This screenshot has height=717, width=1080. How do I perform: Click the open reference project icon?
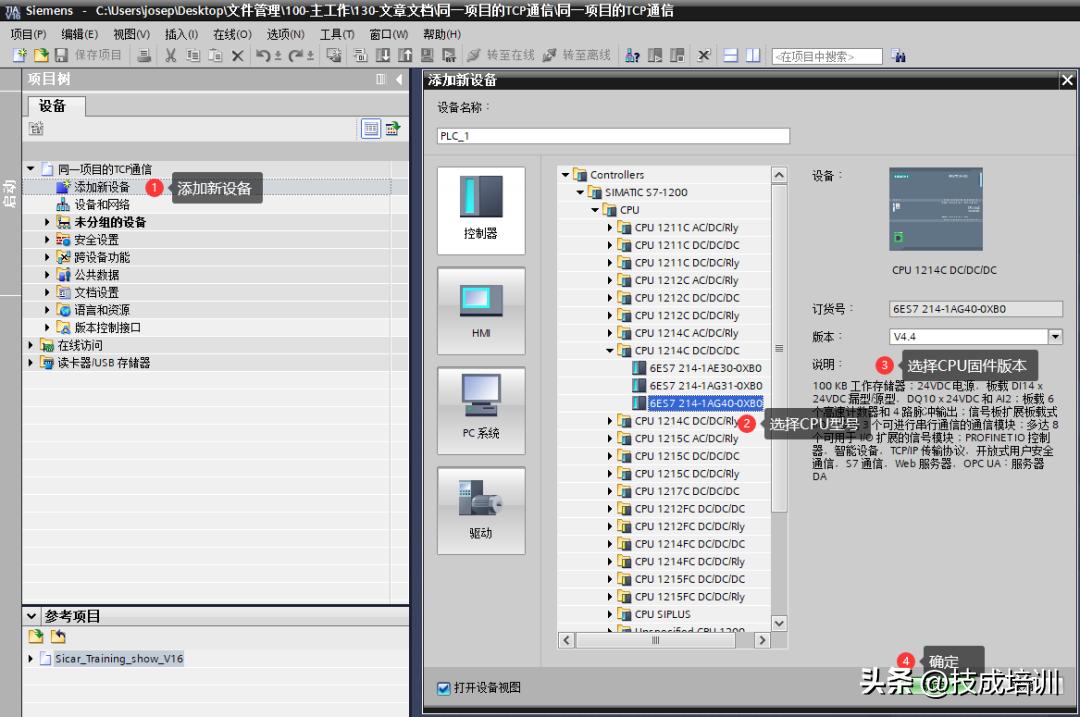[x=36, y=636]
